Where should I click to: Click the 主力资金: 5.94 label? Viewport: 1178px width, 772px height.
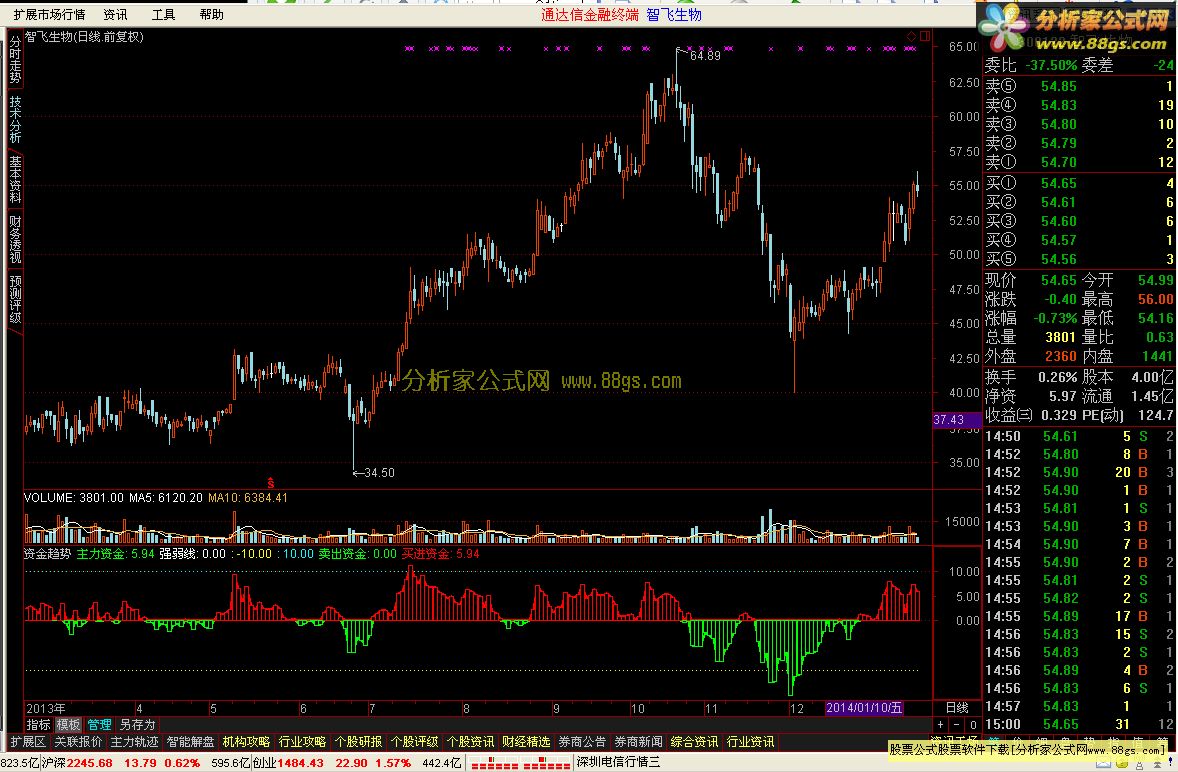point(116,553)
